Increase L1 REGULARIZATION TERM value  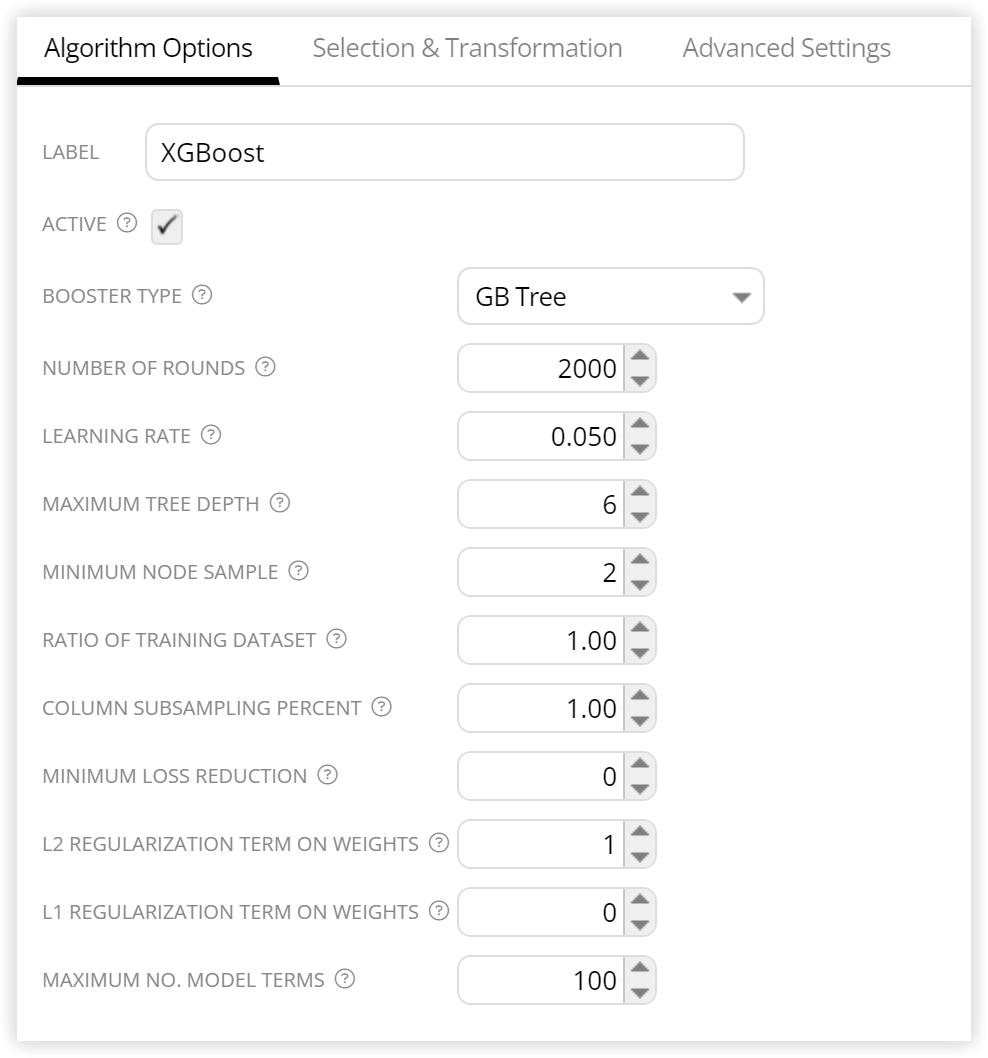coord(640,900)
